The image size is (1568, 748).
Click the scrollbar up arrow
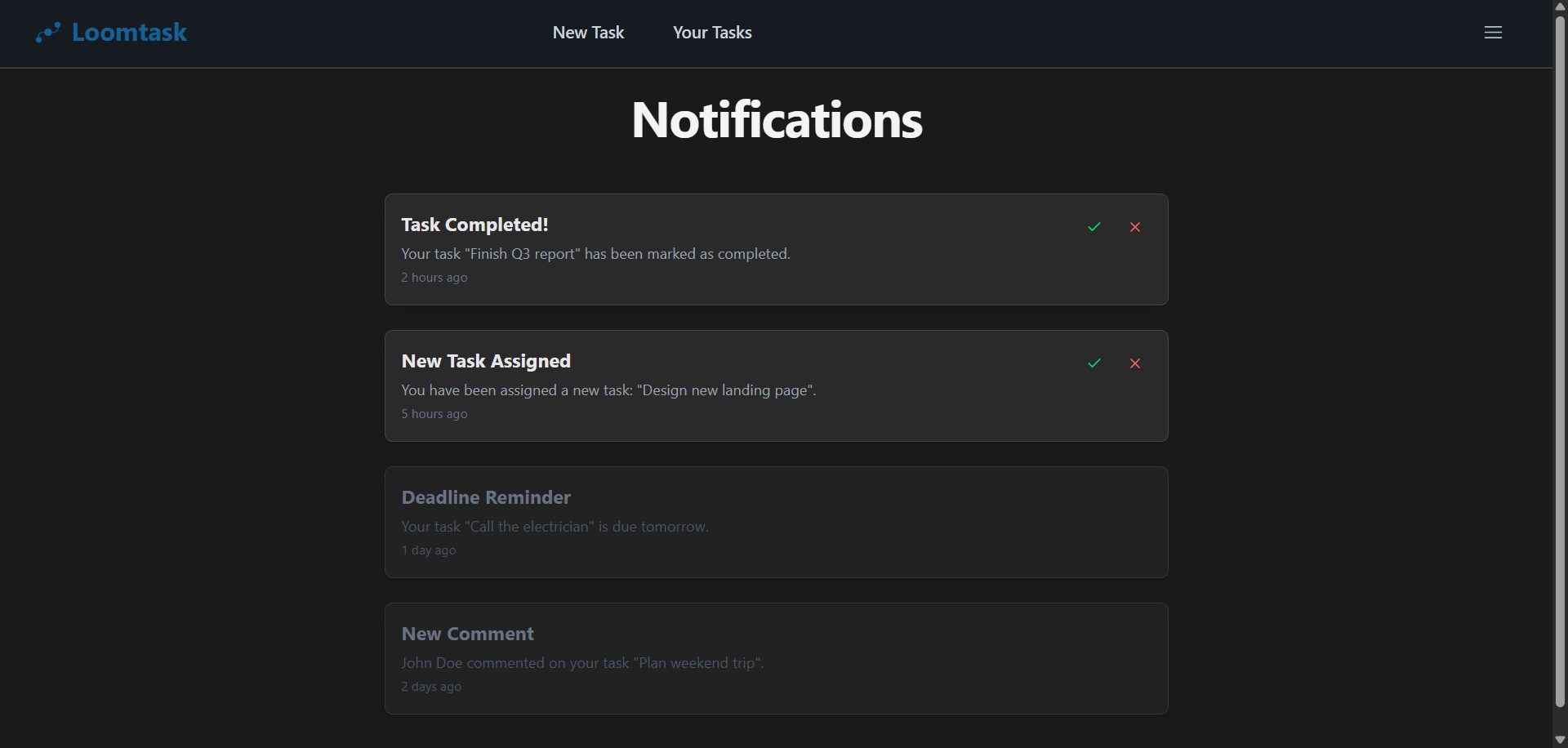point(1560,7)
